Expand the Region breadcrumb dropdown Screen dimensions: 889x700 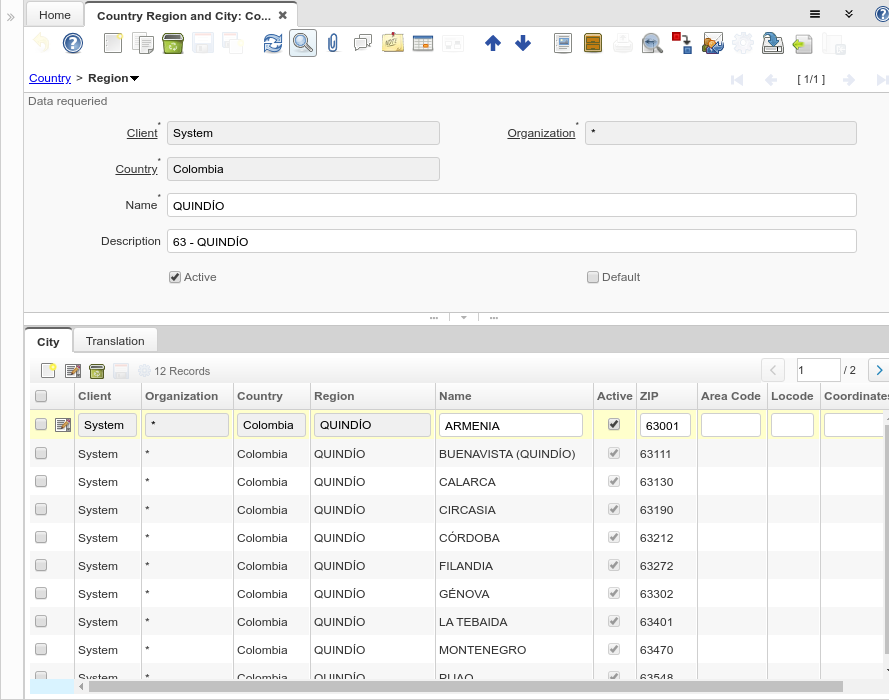tap(134, 78)
